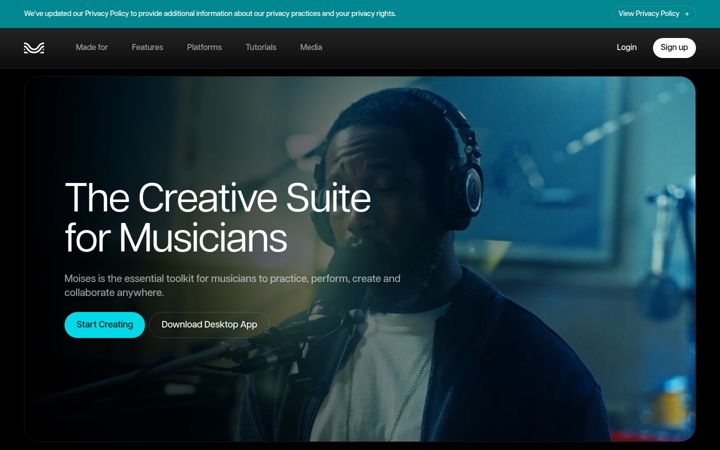
Task: Click the Moises toolkit description paragraph
Action: tap(232, 285)
